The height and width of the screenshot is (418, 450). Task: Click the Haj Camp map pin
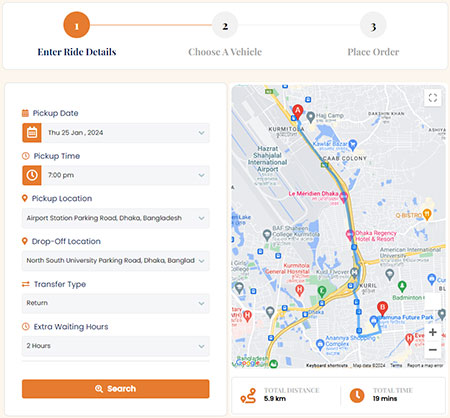pyautogui.click(x=311, y=117)
